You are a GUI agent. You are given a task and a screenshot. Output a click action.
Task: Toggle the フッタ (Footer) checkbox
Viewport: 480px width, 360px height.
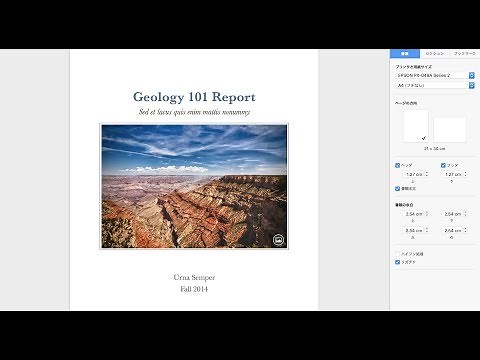point(443,165)
